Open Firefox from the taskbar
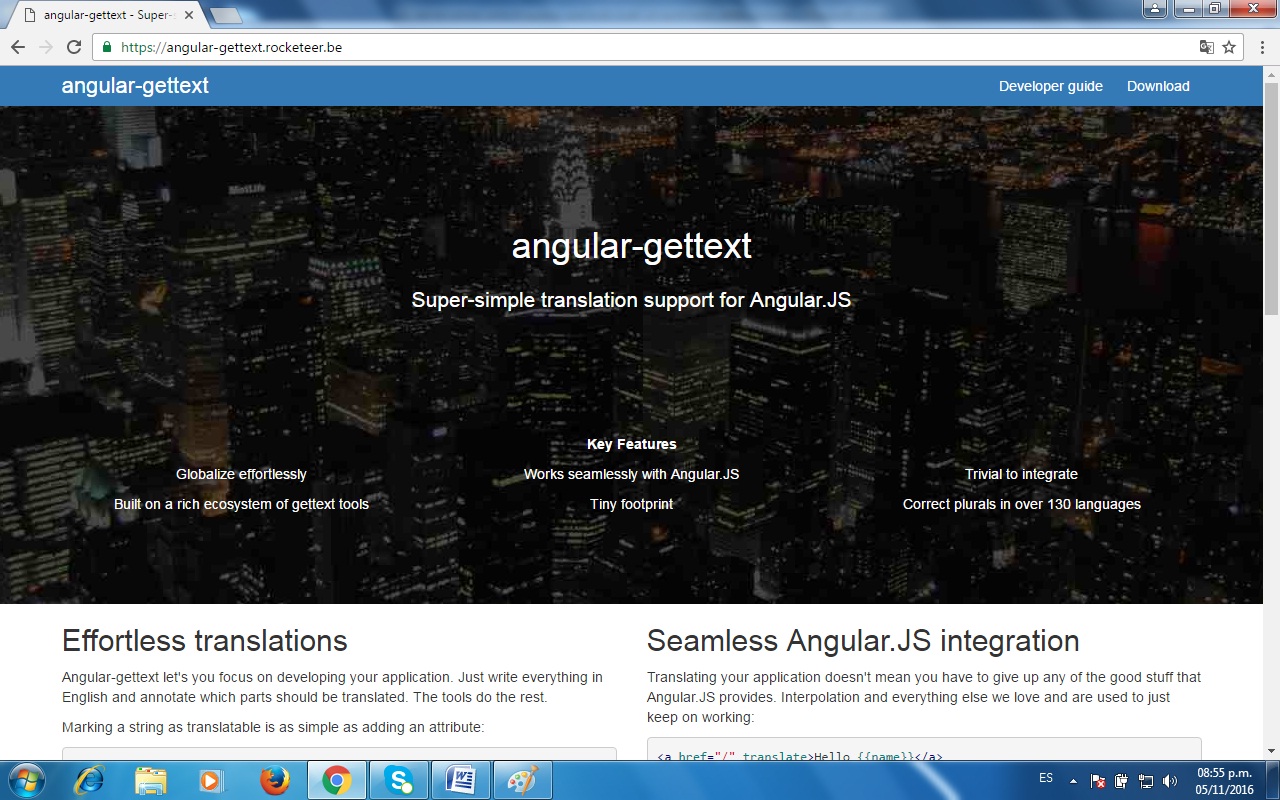This screenshot has width=1280, height=800. click(274, 779)
